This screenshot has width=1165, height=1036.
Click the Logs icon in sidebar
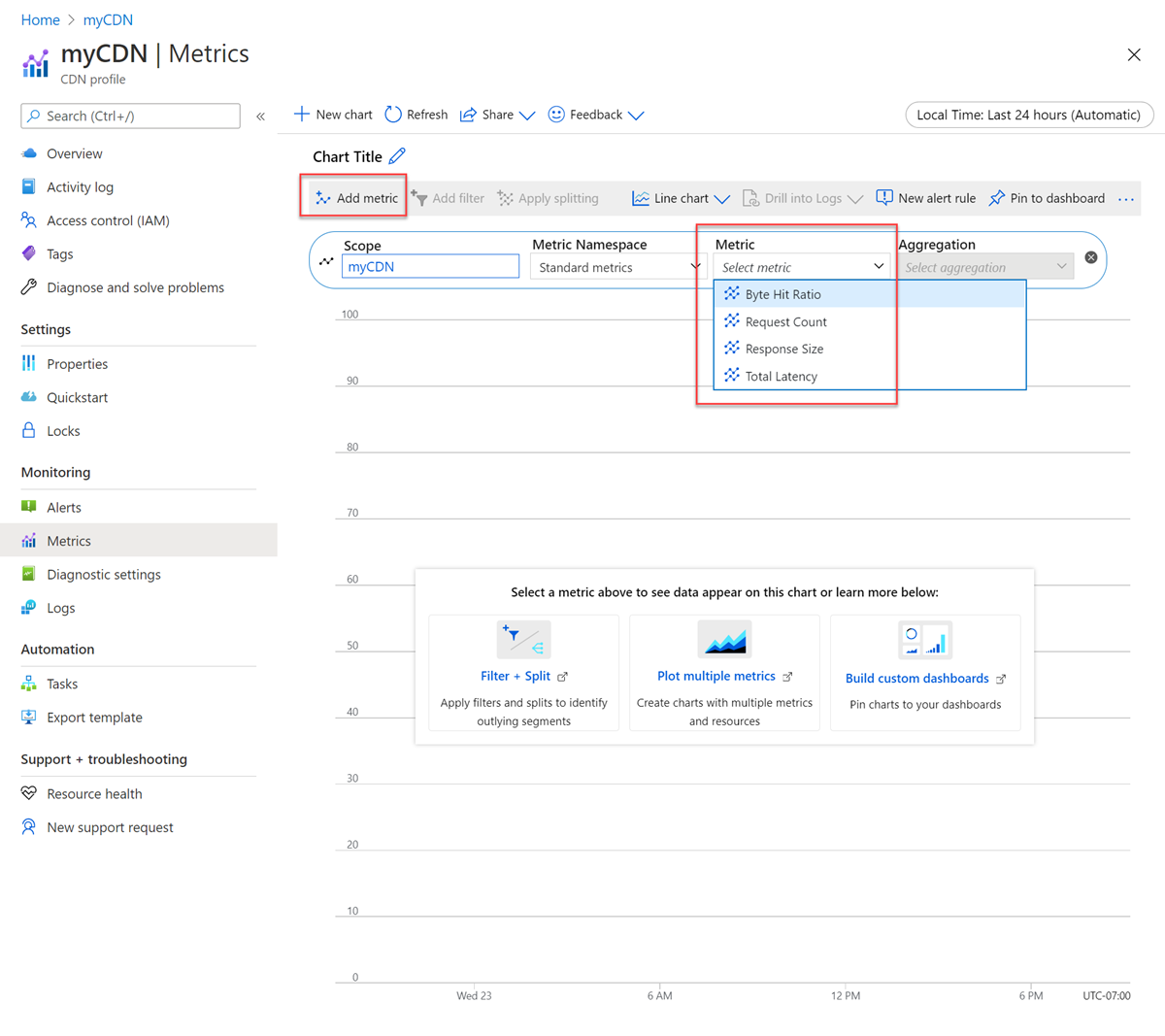[29, 608]
